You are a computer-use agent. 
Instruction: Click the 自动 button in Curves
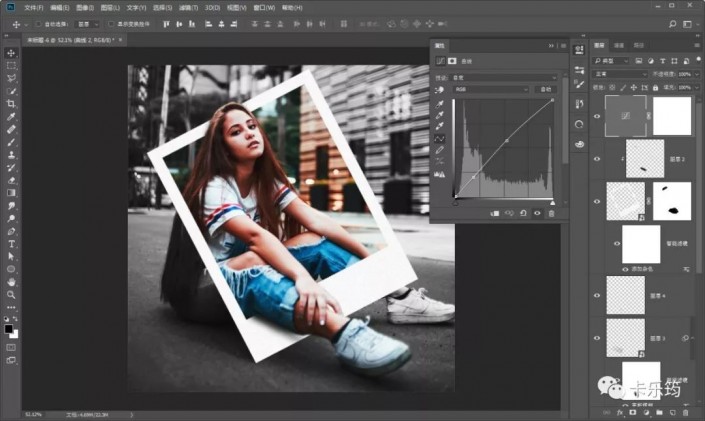[545, 90]
